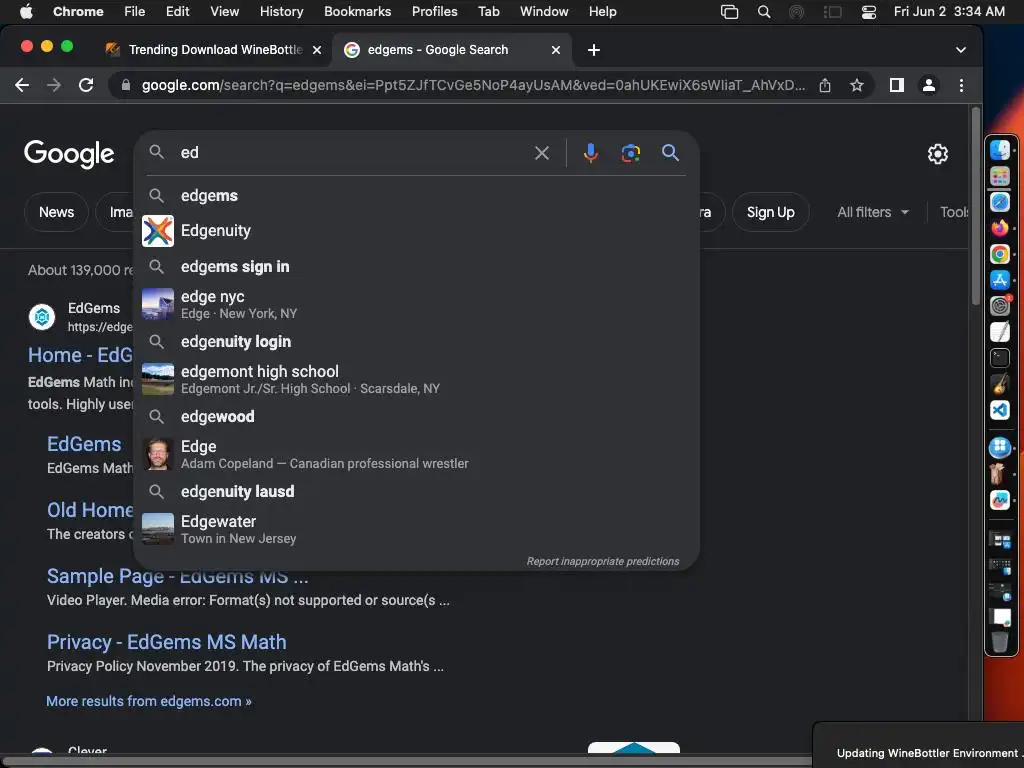
Task: Launch Firefox from the Dock
Action: pyautogui.click(x=1000, y=228)
